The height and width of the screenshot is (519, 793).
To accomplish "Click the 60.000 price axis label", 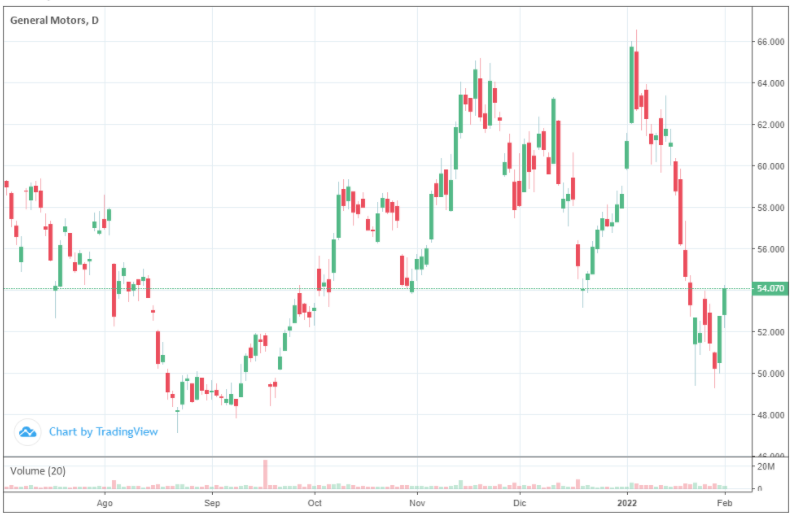I will pyautogui.click(x=770, y=166).
